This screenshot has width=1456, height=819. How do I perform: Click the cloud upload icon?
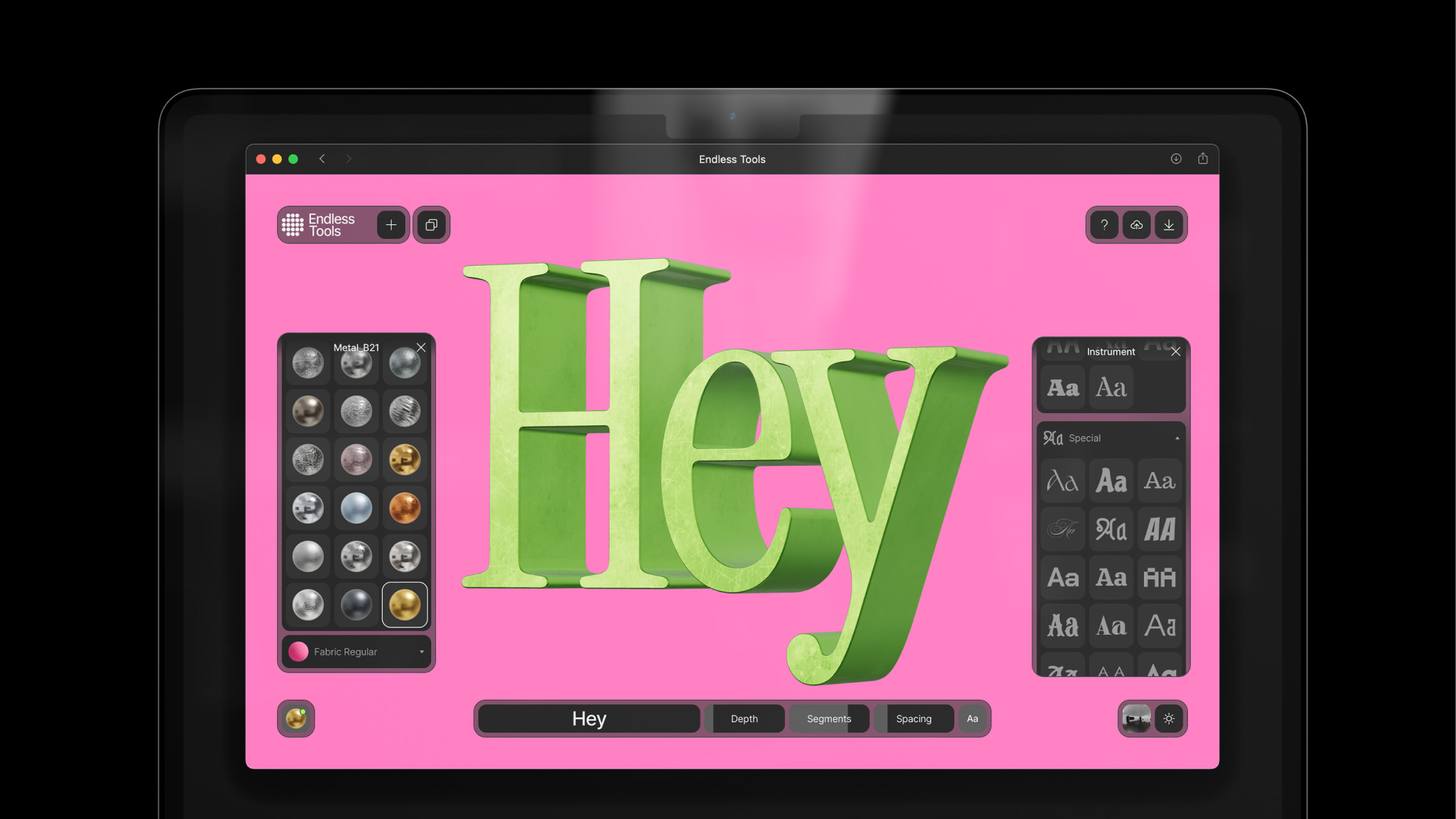[x=1136, y=225]
